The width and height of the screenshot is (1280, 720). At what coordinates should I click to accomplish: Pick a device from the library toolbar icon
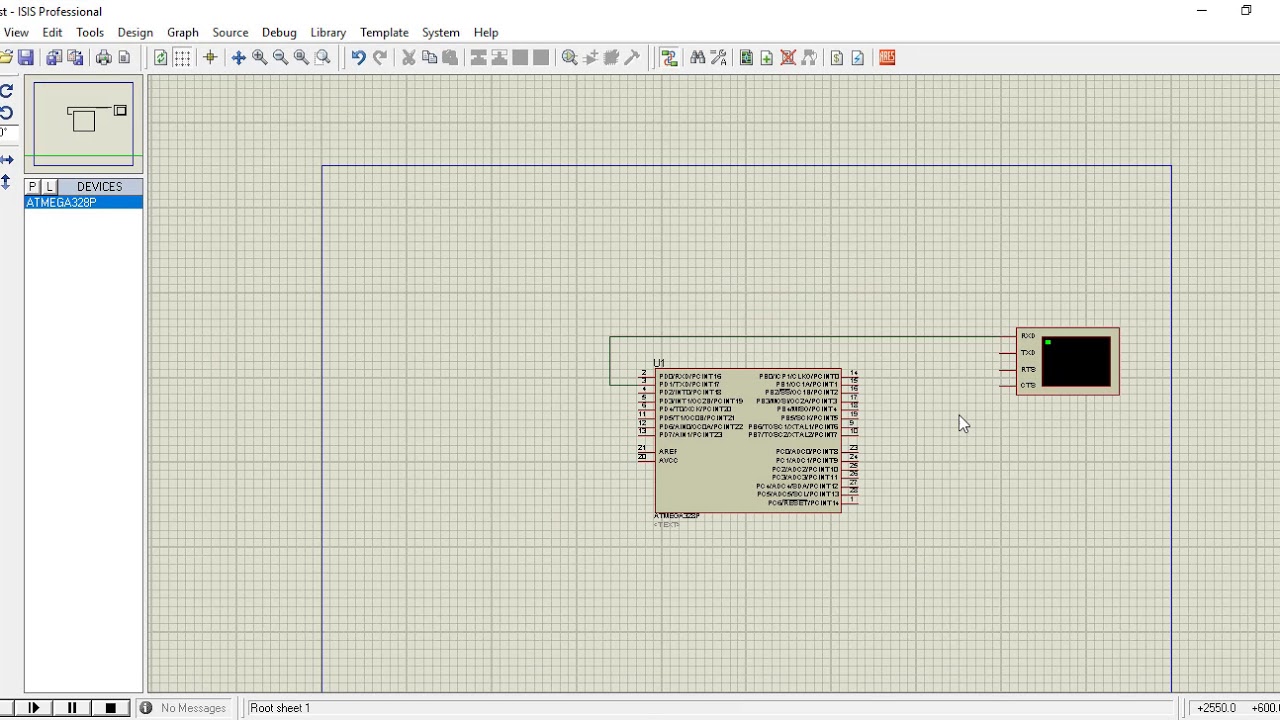(x=569, y=58)
